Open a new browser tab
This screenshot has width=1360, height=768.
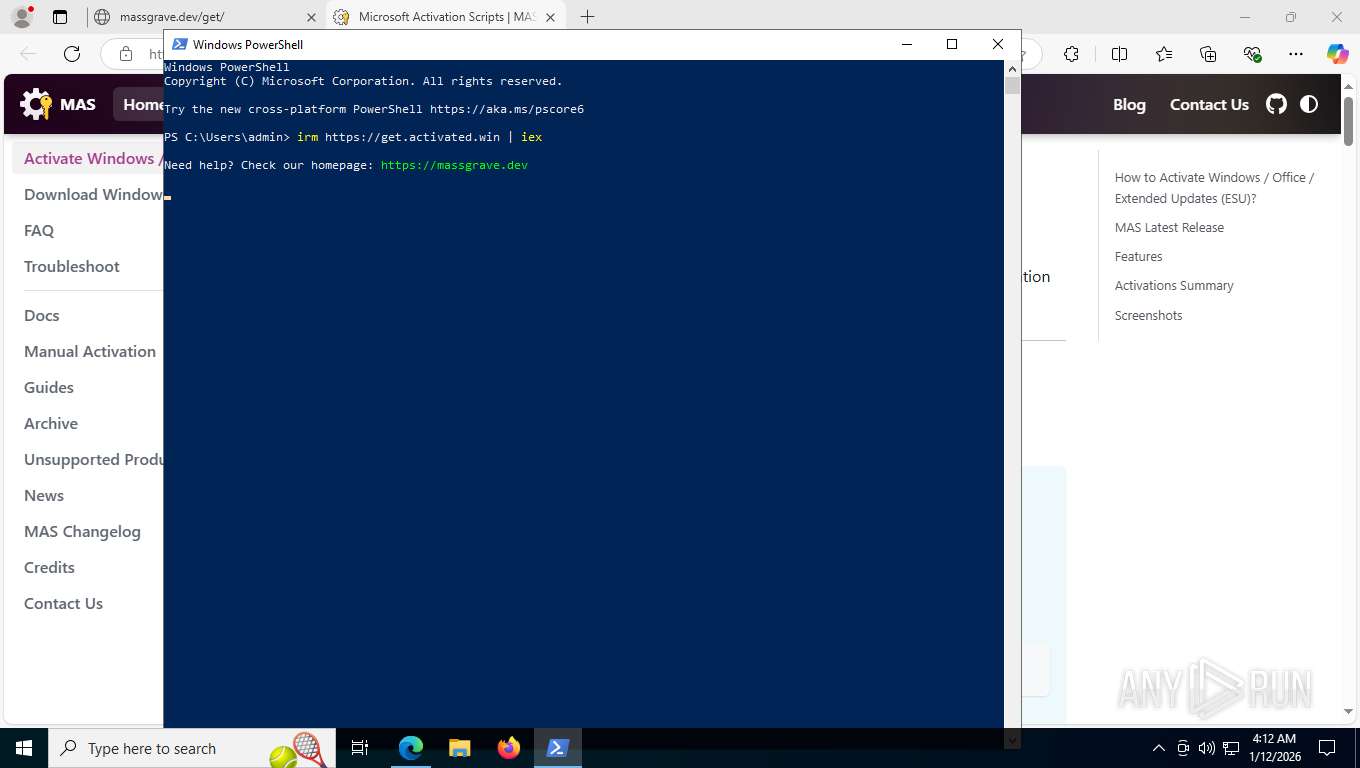click(587, 17)
